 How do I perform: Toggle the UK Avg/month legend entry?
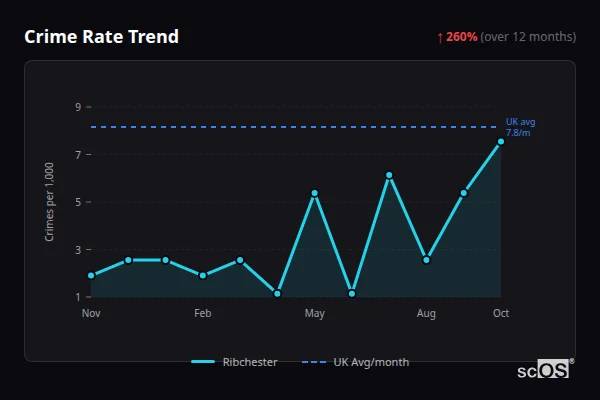coord(355,362)
